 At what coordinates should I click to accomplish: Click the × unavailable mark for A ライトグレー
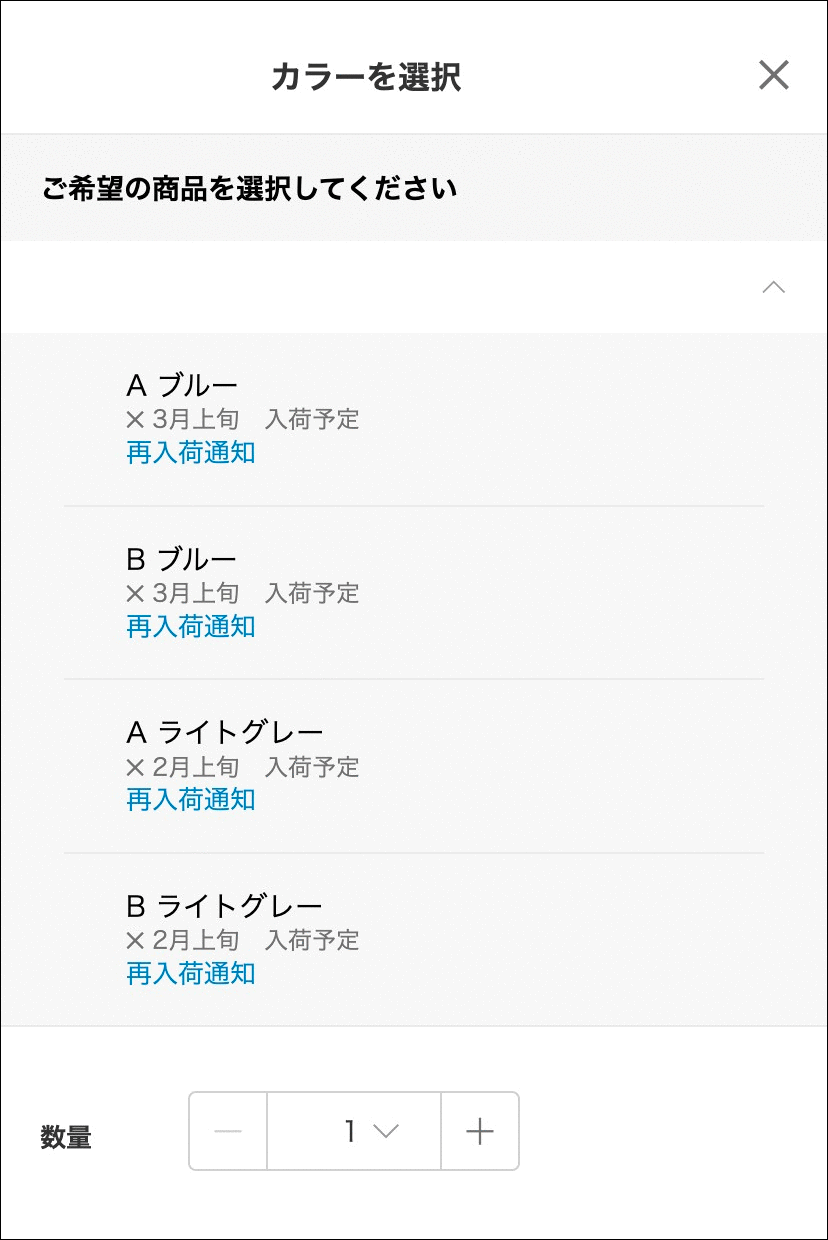[x=136, y=768]
